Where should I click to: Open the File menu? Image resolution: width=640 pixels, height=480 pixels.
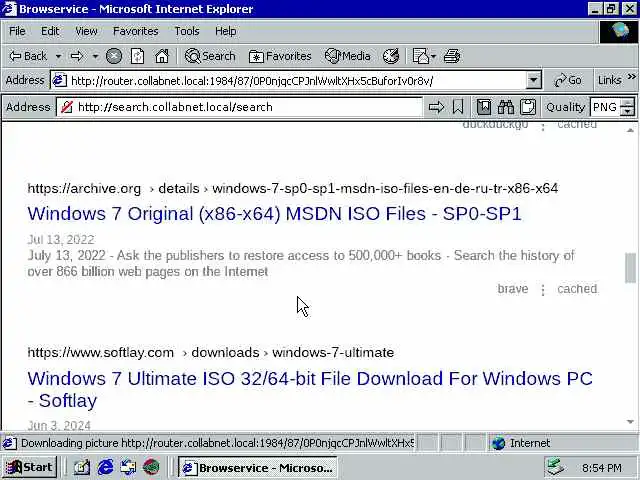pyautogui.click(x=17, y=31)
